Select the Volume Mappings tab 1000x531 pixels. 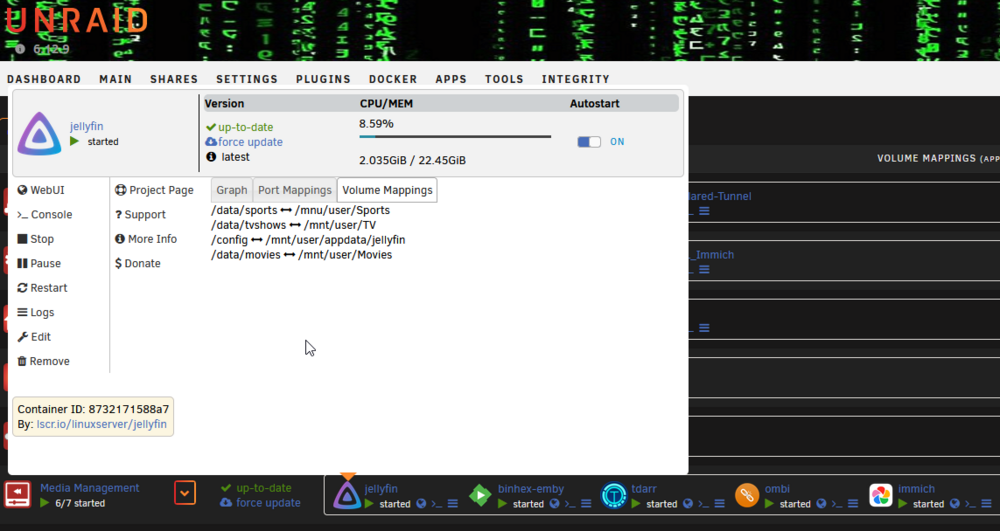click(x=387, y=190)
